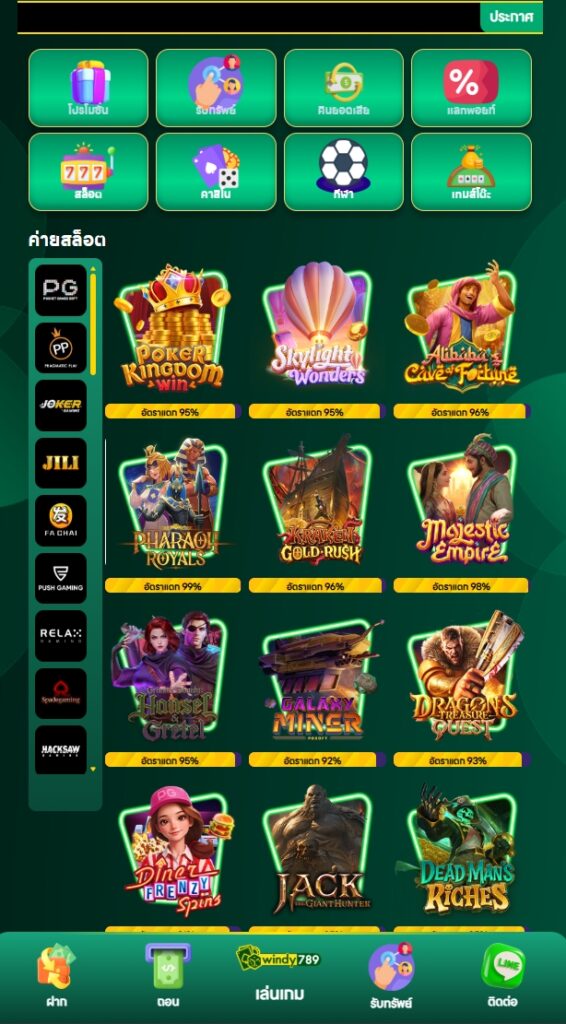Click down arrow of provider list

point(93,769)
